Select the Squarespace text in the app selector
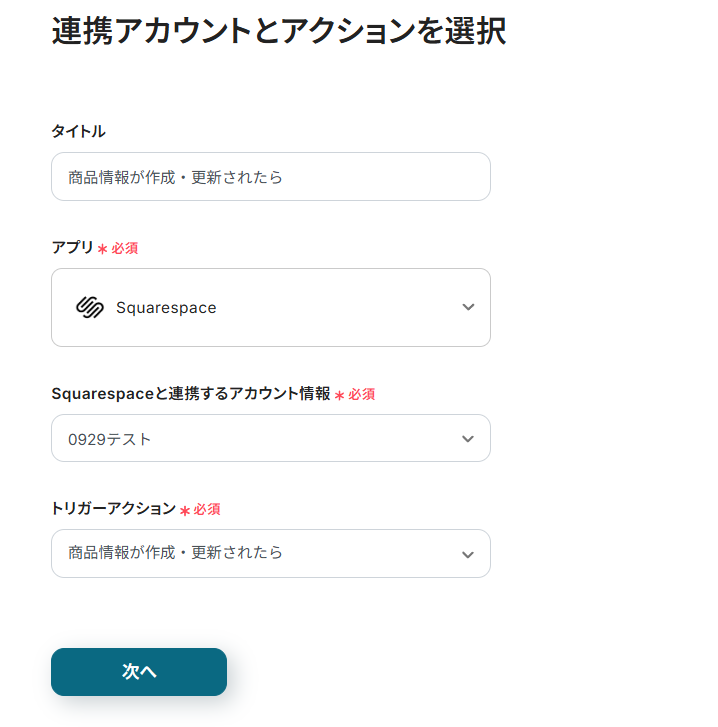This screenshot has width=718, height=727. coord(166,308)
